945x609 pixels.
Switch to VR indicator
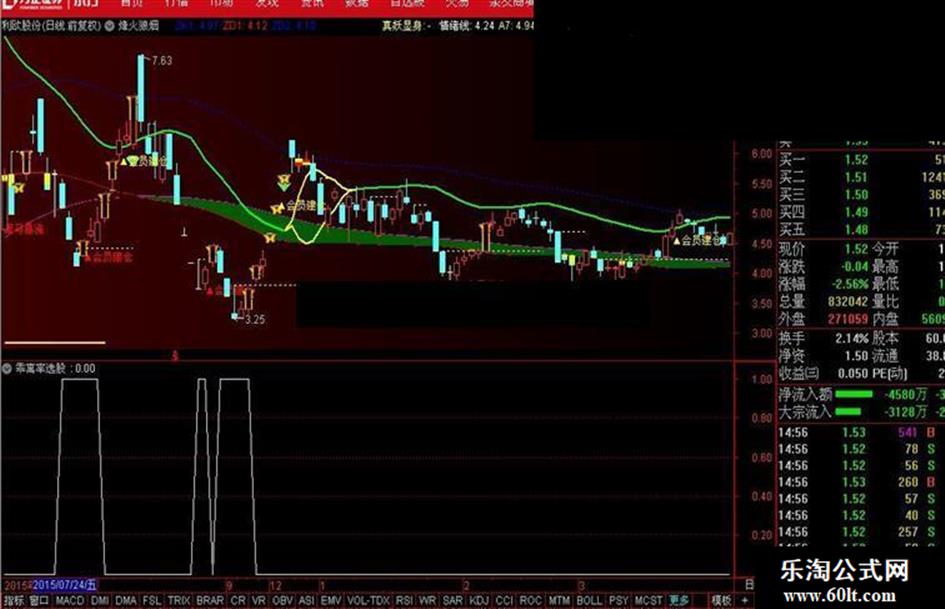tap(259, 601)
